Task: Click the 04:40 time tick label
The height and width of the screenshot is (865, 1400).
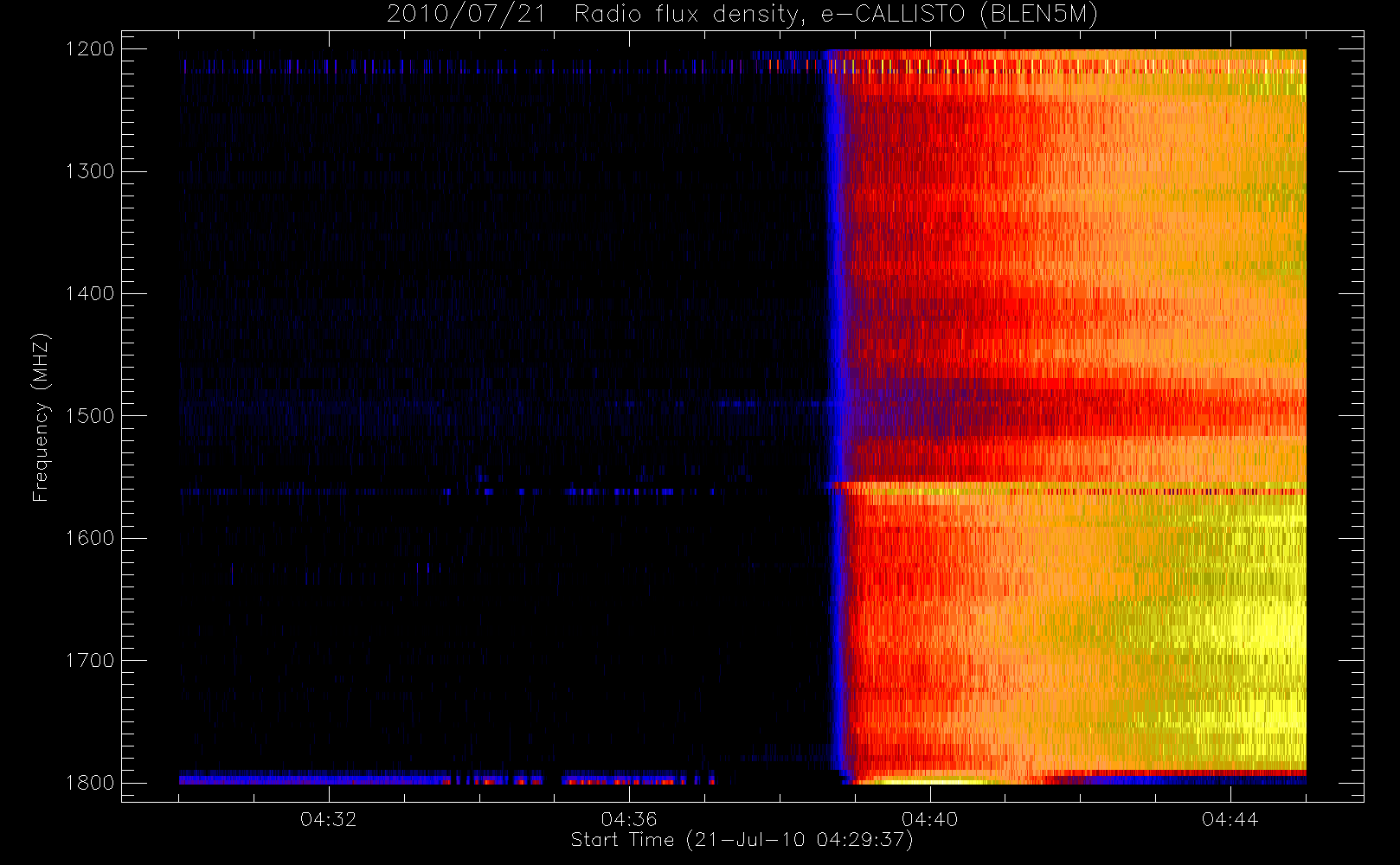Action: (930, 819)
